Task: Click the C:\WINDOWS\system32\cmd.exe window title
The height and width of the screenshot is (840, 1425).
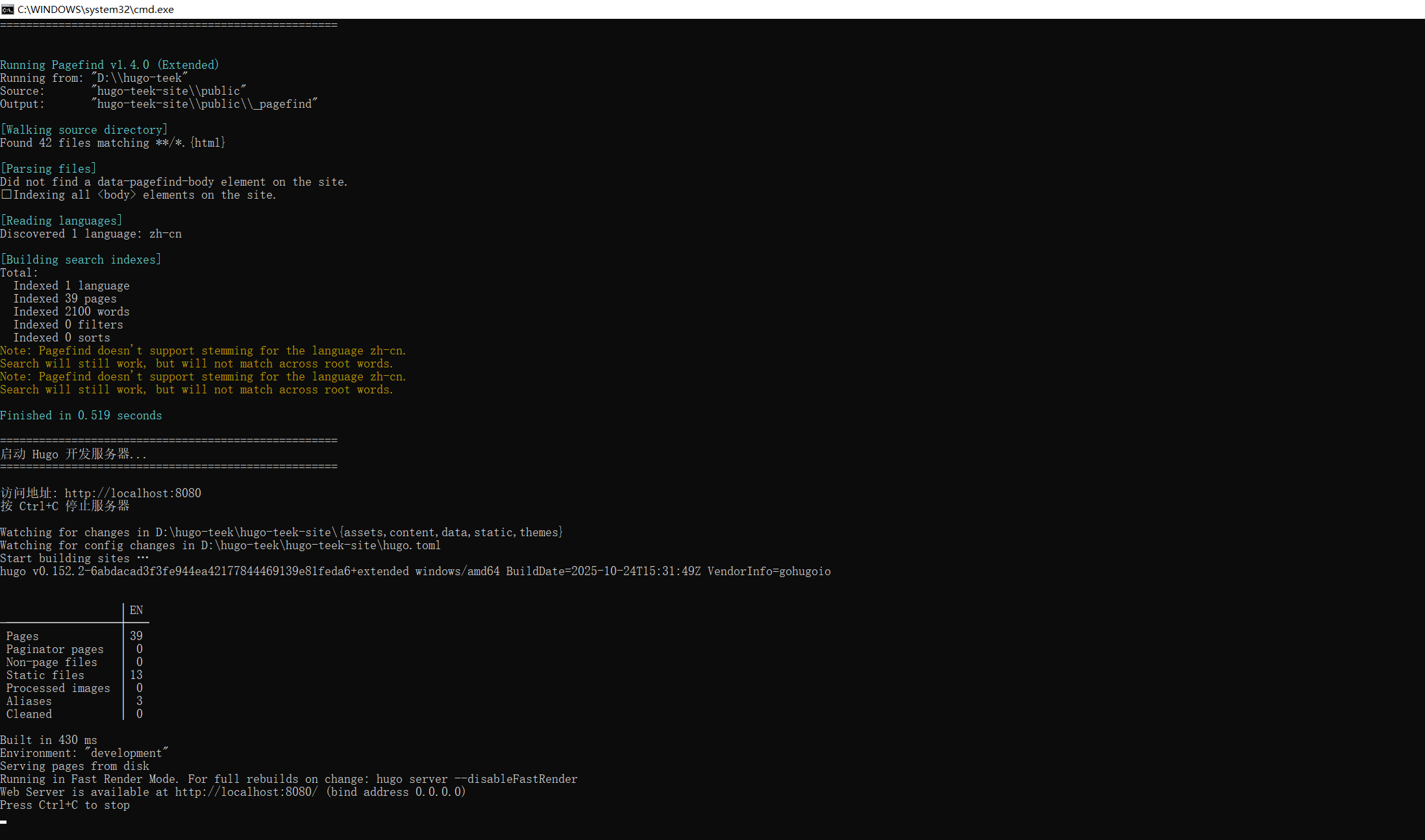Action: click(95, 9)
